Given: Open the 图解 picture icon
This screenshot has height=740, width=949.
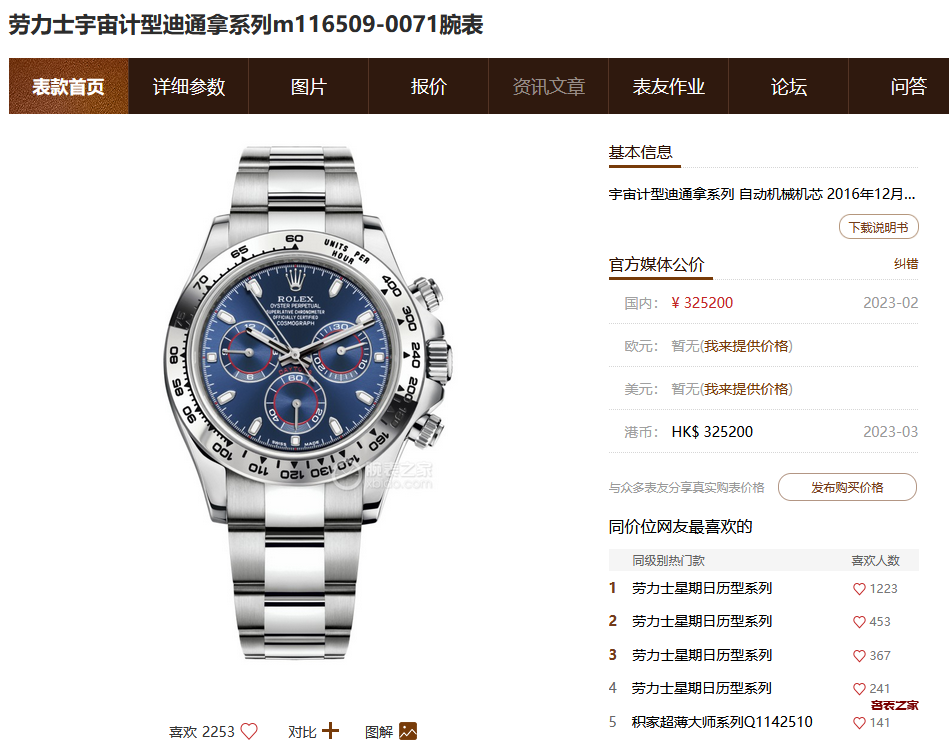Looking at the screenshot, I should (408, 731).
